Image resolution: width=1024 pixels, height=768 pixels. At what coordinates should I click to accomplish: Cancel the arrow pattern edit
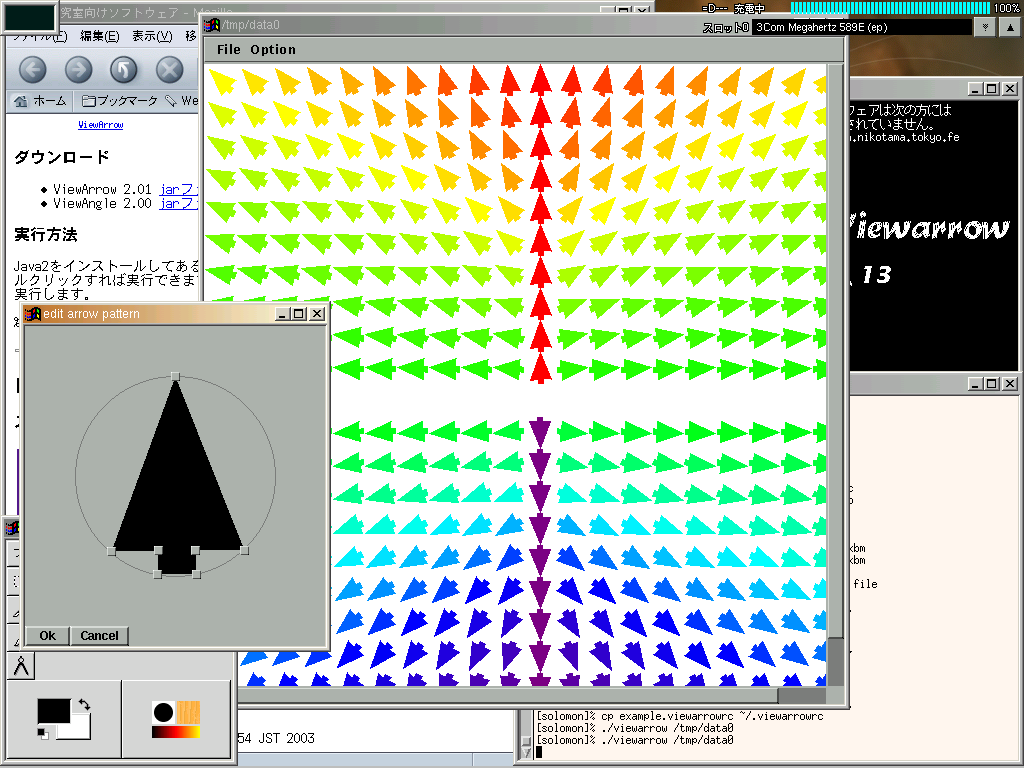click(x=99, y=635)
